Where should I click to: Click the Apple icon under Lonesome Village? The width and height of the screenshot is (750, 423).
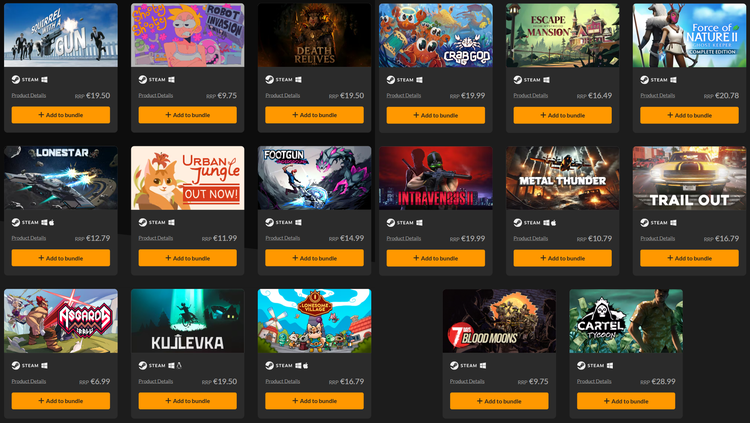(306, 365)
